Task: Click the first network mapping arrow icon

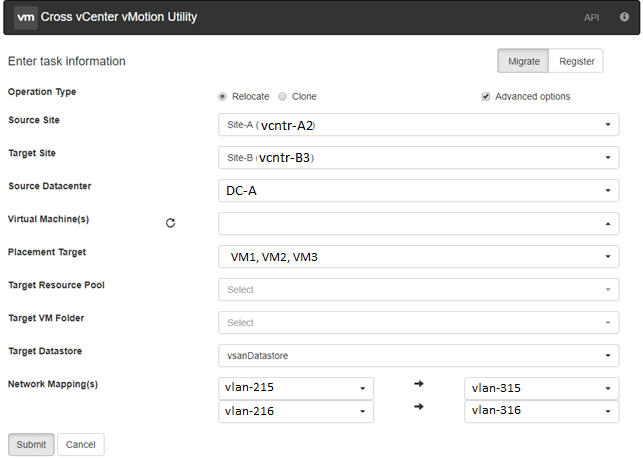Action: [419, 384]
